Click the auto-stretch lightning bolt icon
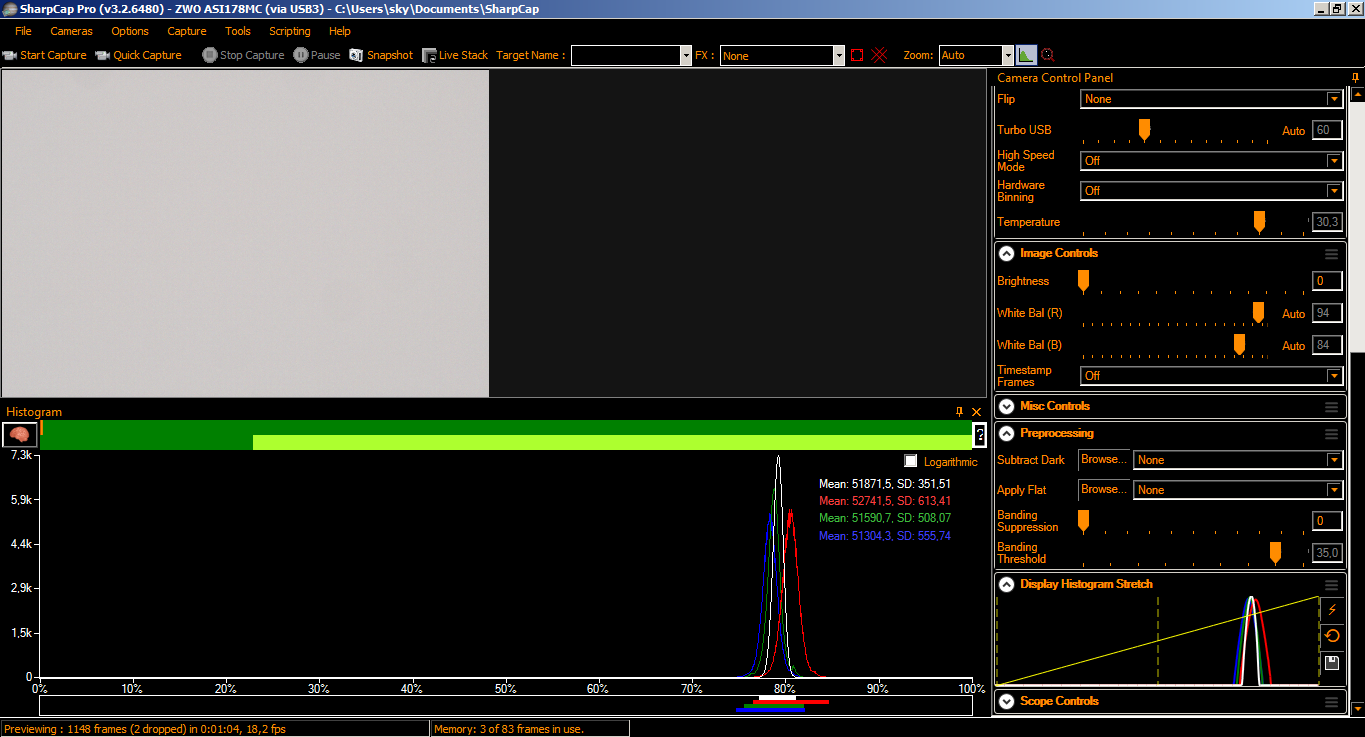Image resolution: width=1365 pixels, height=737 pixels. (1332, 609)
